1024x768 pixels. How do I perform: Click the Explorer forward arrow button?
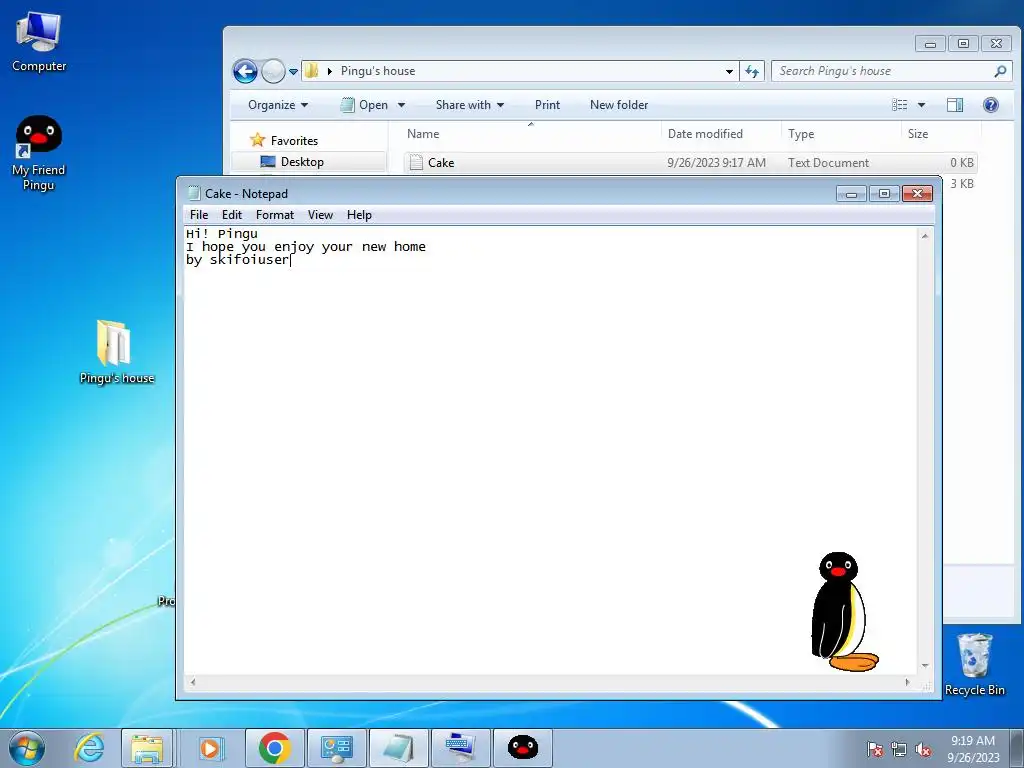tap(273, 71)
